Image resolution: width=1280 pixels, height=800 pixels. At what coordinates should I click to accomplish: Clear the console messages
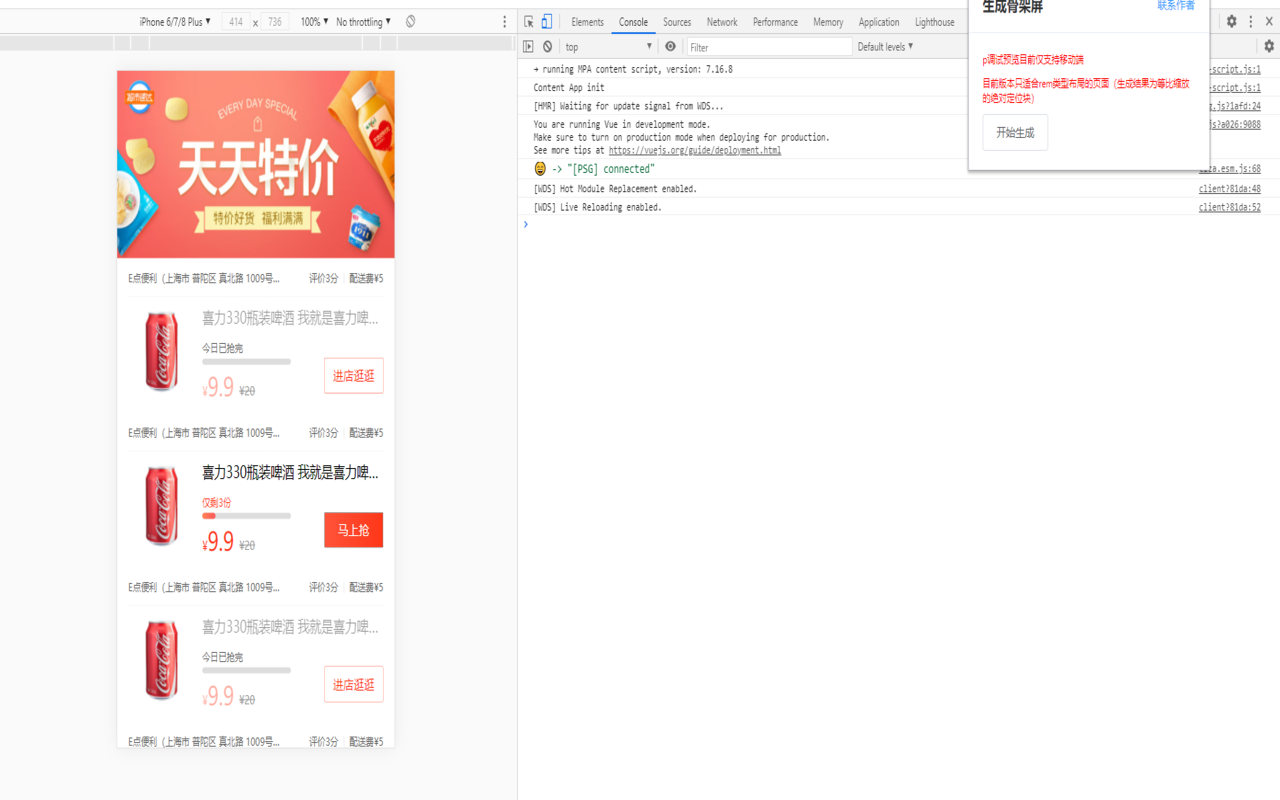[x=548, y=47]
